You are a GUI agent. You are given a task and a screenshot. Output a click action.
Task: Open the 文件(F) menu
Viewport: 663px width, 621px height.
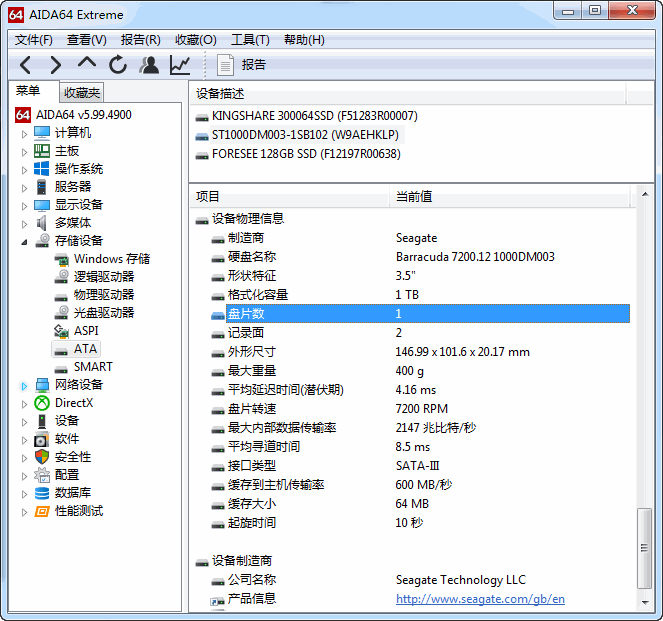coord(34,40)
